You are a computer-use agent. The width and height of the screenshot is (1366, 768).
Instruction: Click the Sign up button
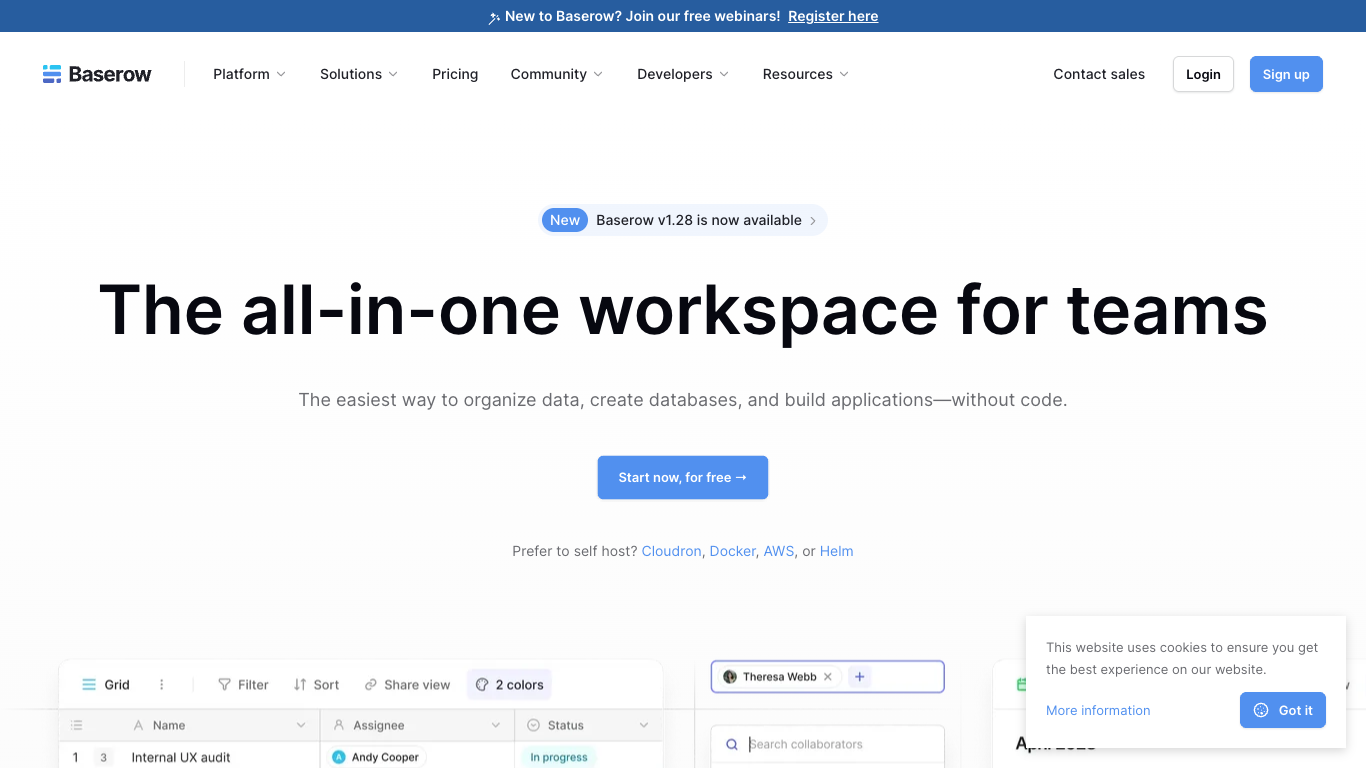[1286, 74]
